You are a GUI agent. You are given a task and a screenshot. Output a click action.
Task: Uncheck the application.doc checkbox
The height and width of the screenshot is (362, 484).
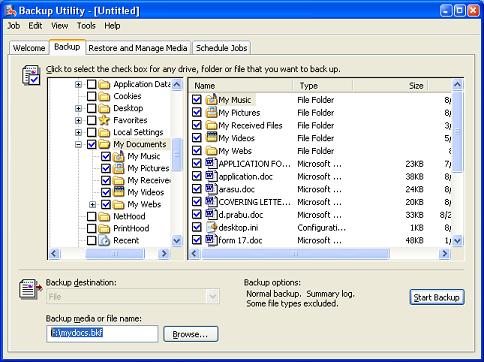coord(197,176)
